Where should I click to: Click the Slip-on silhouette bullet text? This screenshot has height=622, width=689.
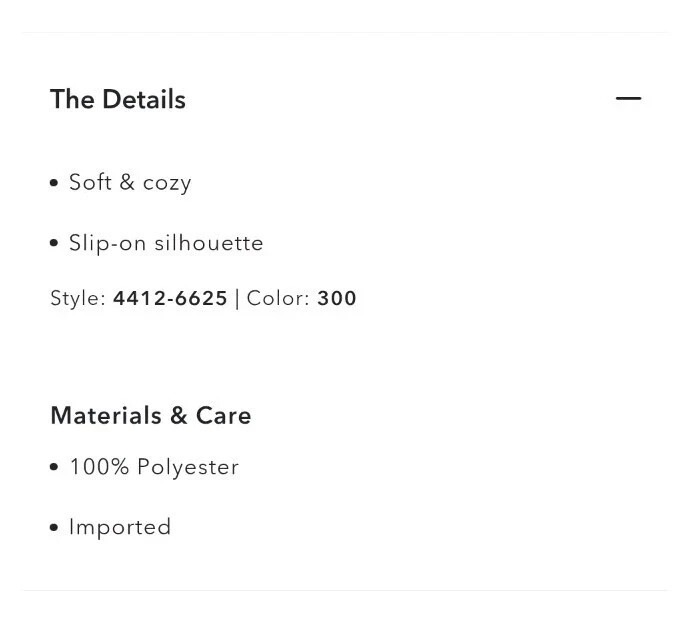(x=166, y=243)
